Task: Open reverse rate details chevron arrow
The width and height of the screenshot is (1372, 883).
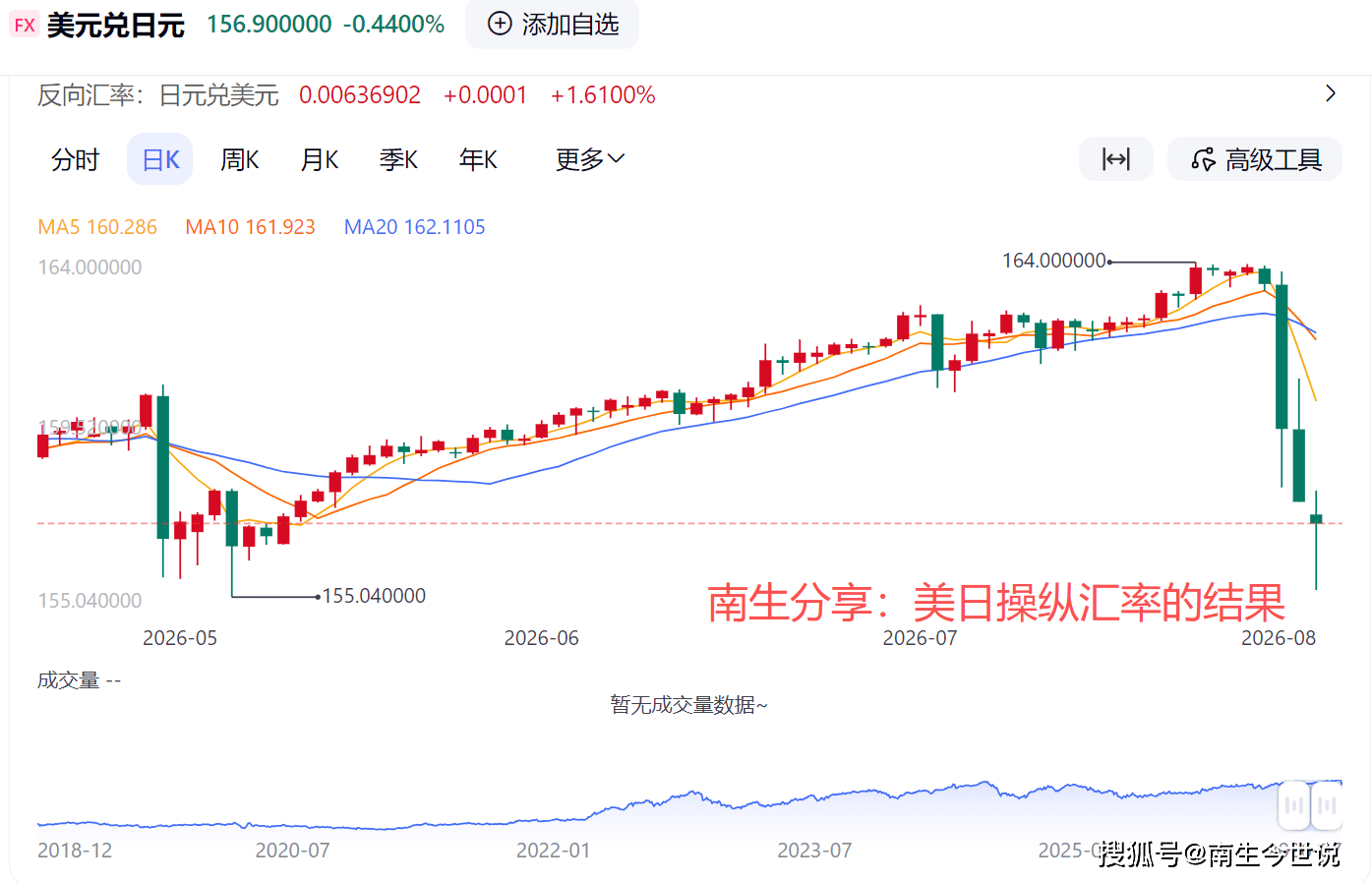Action: coord(1331,93)
